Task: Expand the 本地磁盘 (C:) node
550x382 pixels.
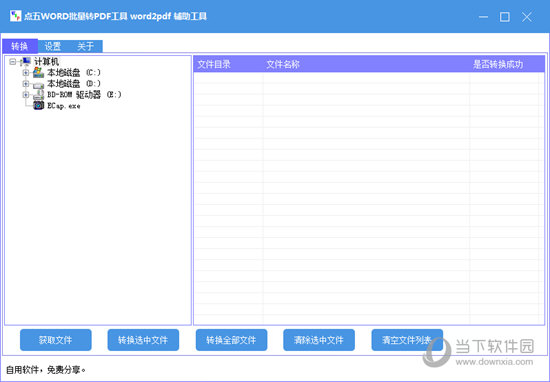Action: 26,73
